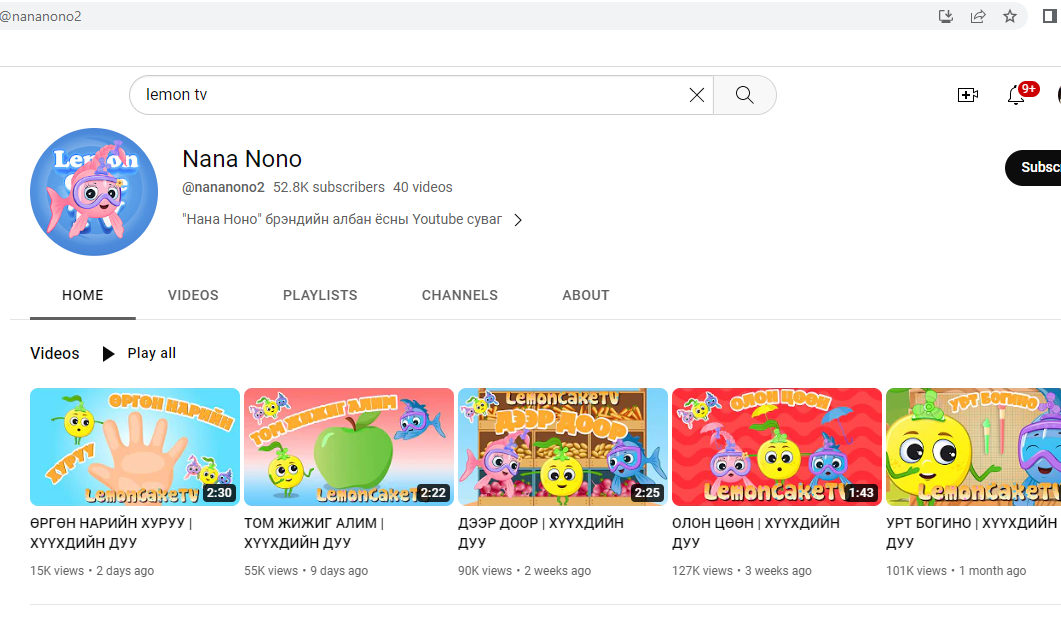Open the ТОМ ЖИЖИГ АЛИМ video thumbnail

click(x=348, y=447)
